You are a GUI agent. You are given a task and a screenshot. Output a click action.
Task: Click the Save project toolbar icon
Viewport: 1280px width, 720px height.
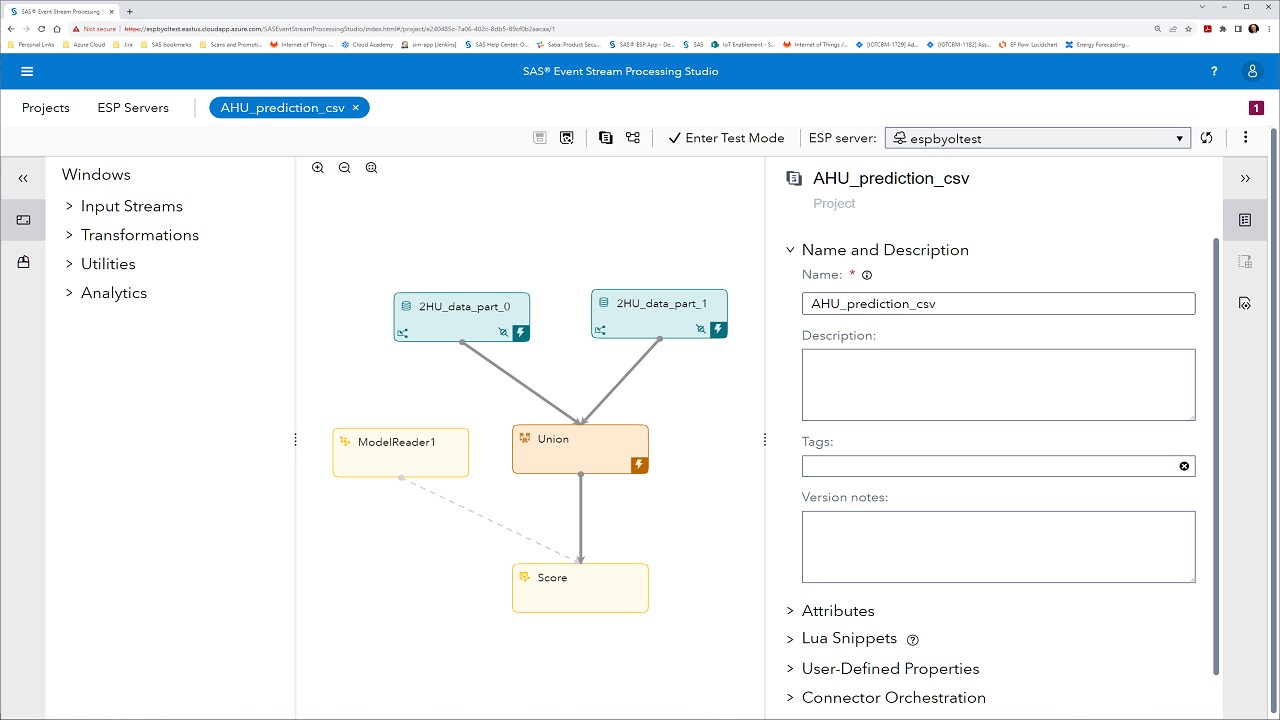point(540,138)
